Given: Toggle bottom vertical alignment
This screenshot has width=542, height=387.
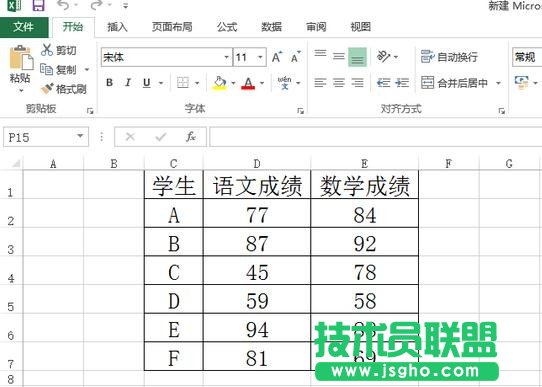Looking at the screenshot, I should coord(357,57).
